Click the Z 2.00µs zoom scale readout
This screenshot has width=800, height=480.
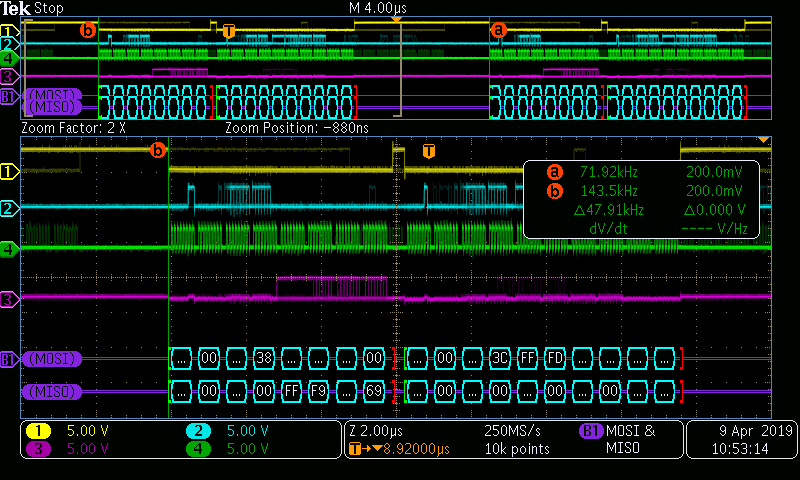pyautogui.click(x=376, y=431)
